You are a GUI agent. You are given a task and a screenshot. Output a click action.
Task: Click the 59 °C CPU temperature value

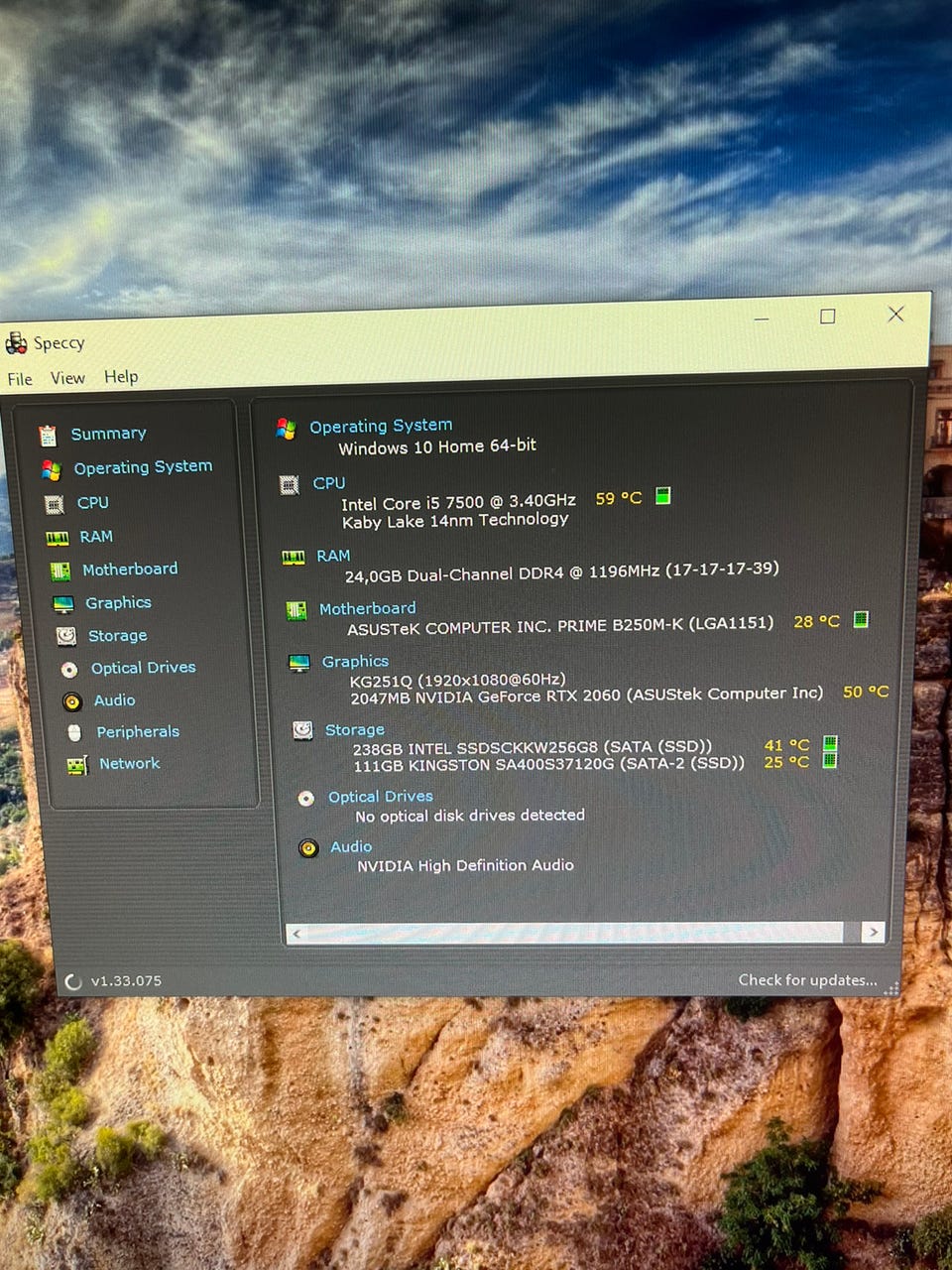[x=619, y=498]
